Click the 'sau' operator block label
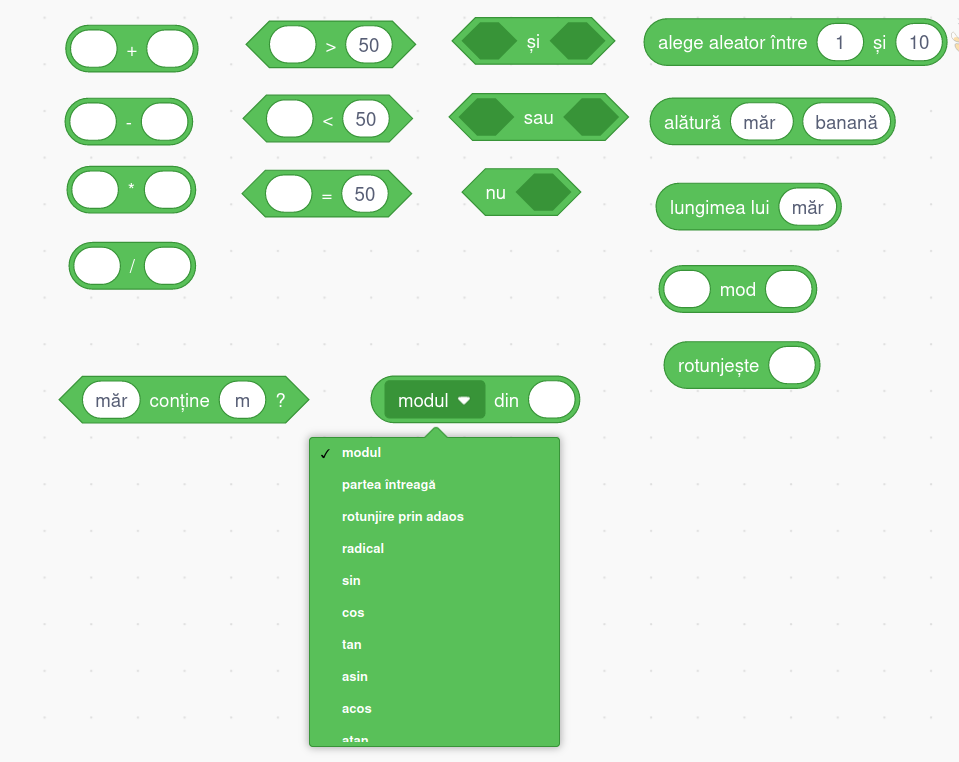Screen dimensions: 959x762 tap(538, 118)
